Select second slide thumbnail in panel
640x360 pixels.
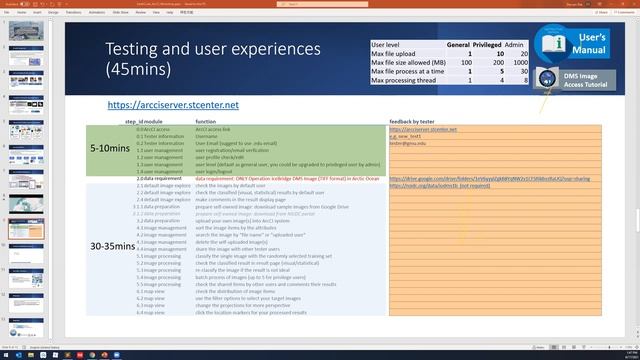(26, 56)
